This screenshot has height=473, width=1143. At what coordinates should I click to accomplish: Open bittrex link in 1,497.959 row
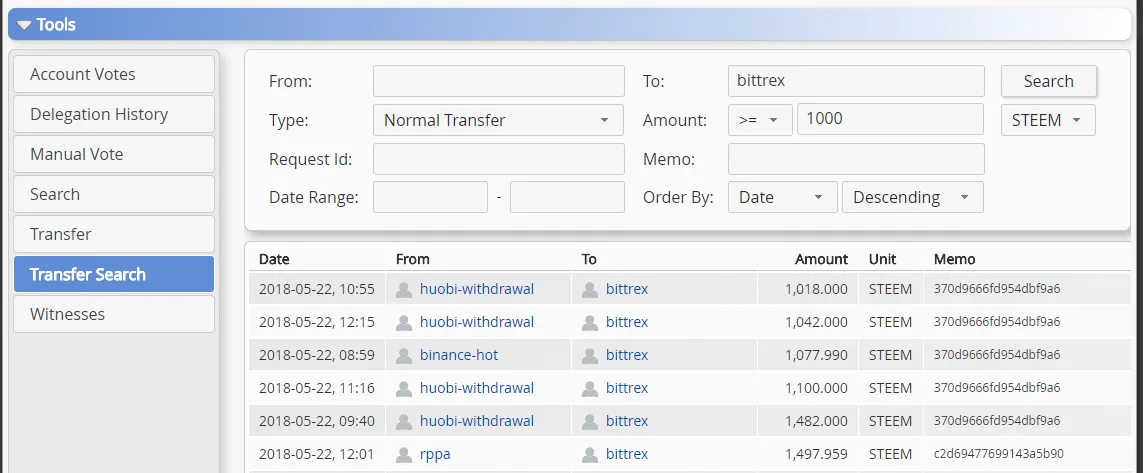point(627,454)
